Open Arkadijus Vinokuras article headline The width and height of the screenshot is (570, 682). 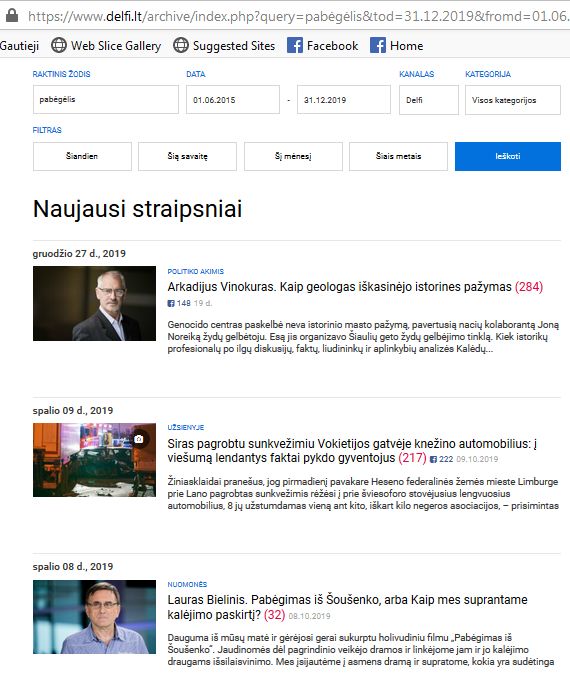click(x=339, y=287)
